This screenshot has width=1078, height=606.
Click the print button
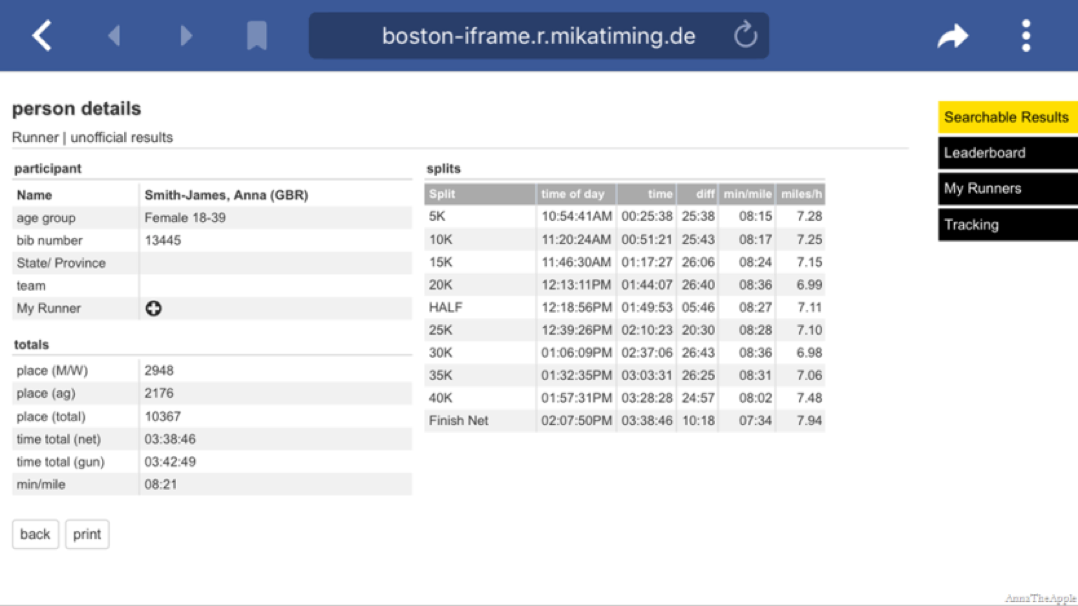pyautogui.click(x=87, y=534)
